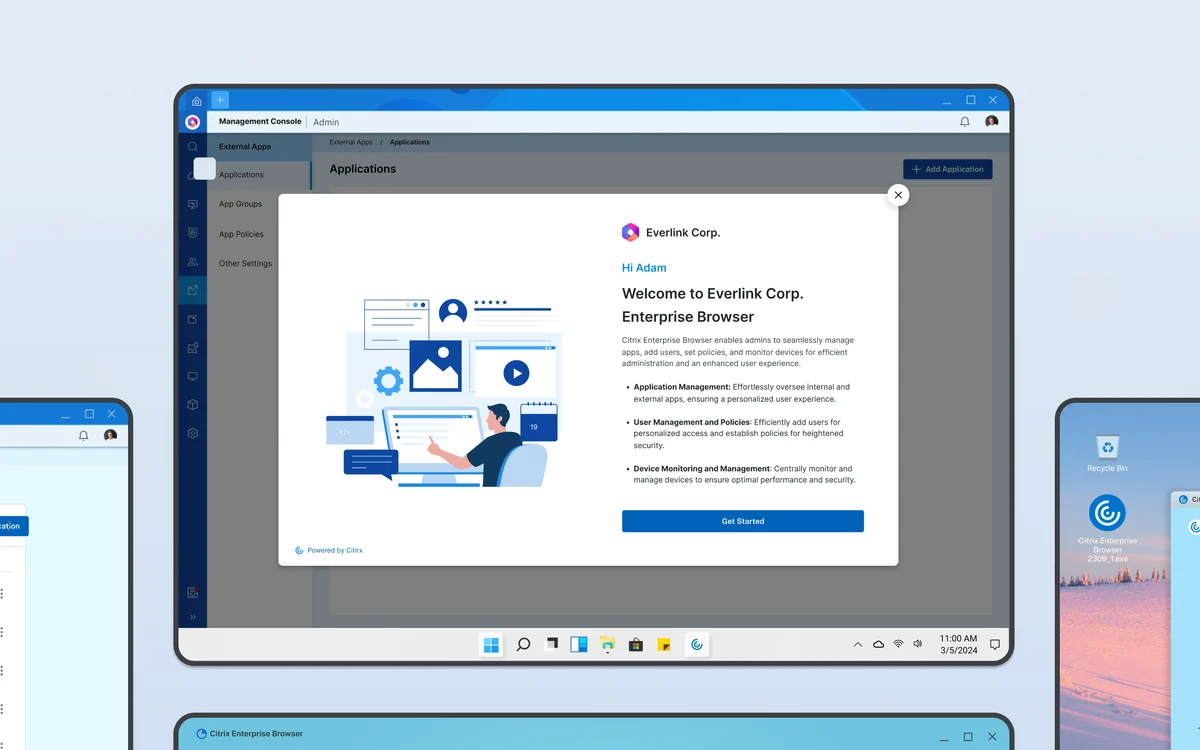The image size is (1200, 750).
Task: Open the linked devices icon in the sidebar
Action: (193, 348)
